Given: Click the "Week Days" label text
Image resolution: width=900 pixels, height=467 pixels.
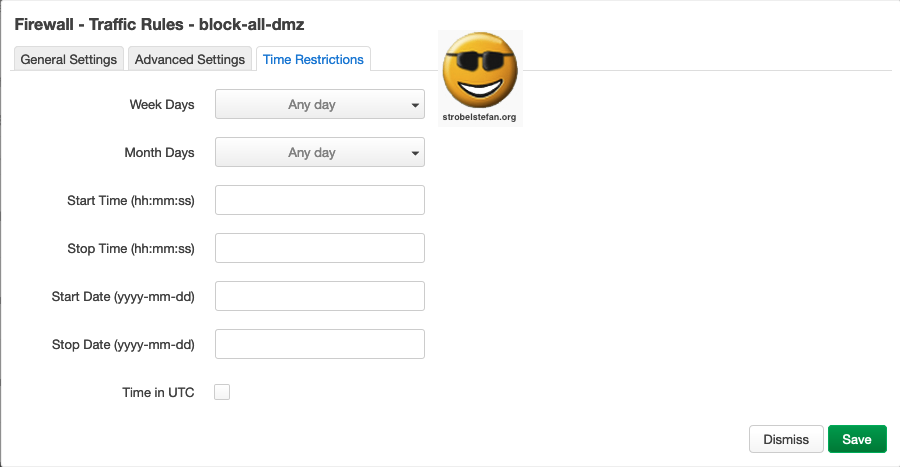Looking at the screenshot, I should [x=162, y=104].
